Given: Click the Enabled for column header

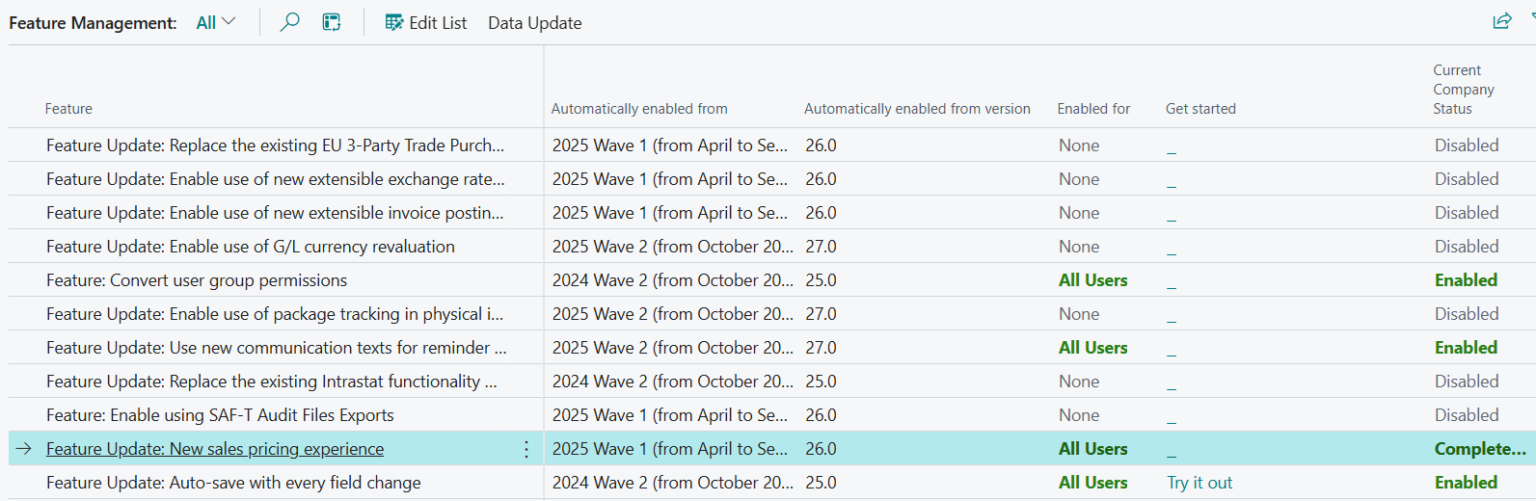Looking at the screenshot, I should pyautogui.click(x=1093, y=108).
